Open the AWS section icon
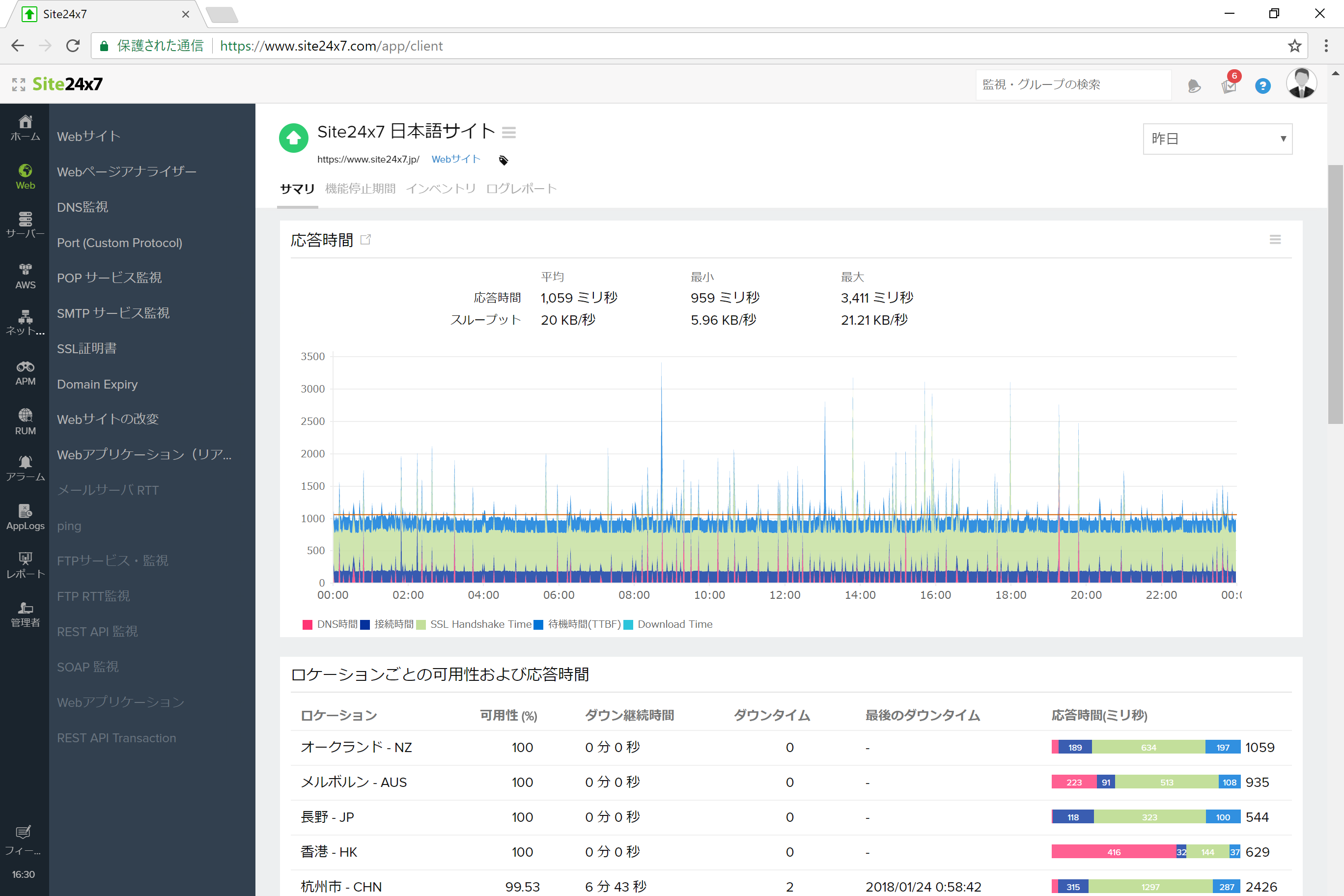Viewport: 1344px width, 896px height. (x=25, y=275)
